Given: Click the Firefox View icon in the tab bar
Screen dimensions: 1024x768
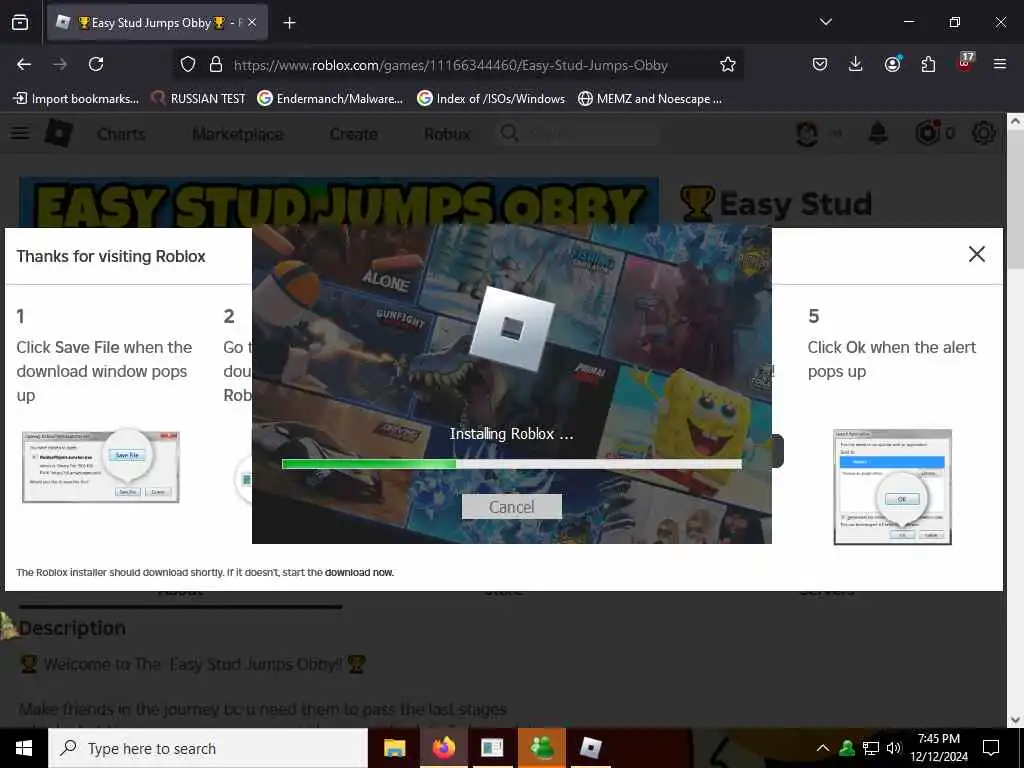Looking at the screenshot, I should click(20, 23).
